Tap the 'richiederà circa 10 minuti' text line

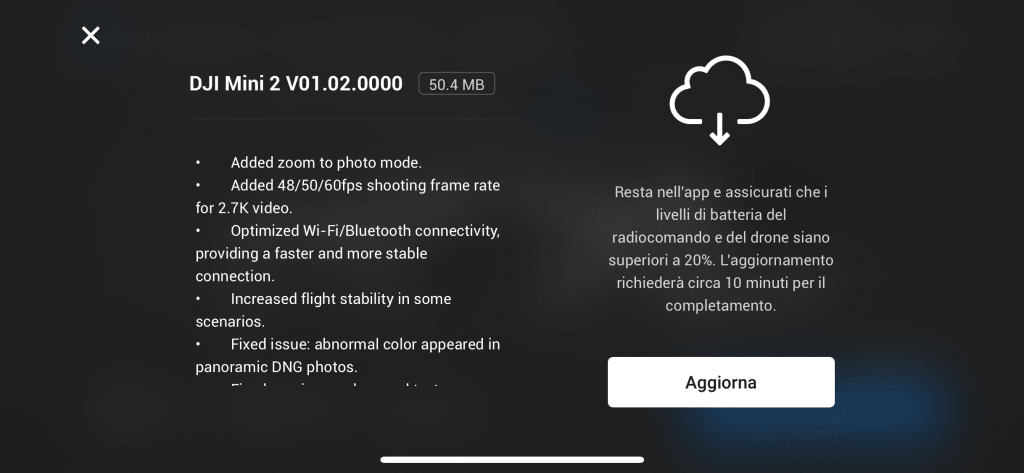(721, 283)
